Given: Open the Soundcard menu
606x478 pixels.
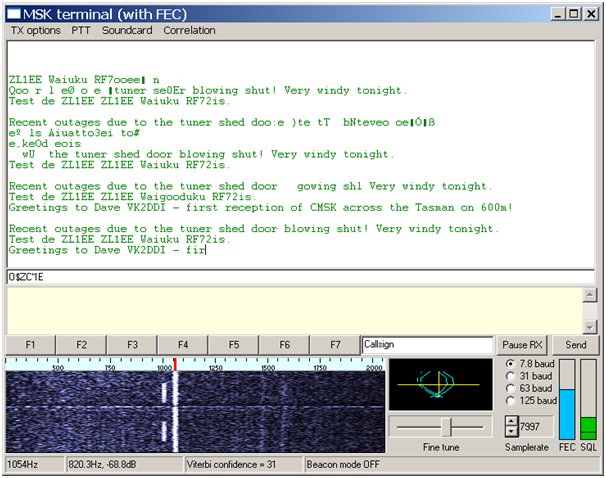Looking at the screenshot, I should pos(127,30).
